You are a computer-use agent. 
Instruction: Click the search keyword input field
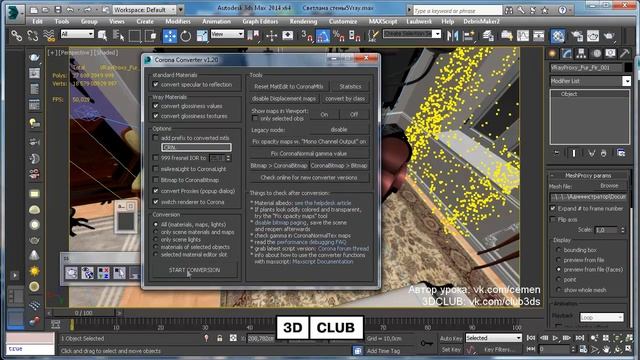458,11
